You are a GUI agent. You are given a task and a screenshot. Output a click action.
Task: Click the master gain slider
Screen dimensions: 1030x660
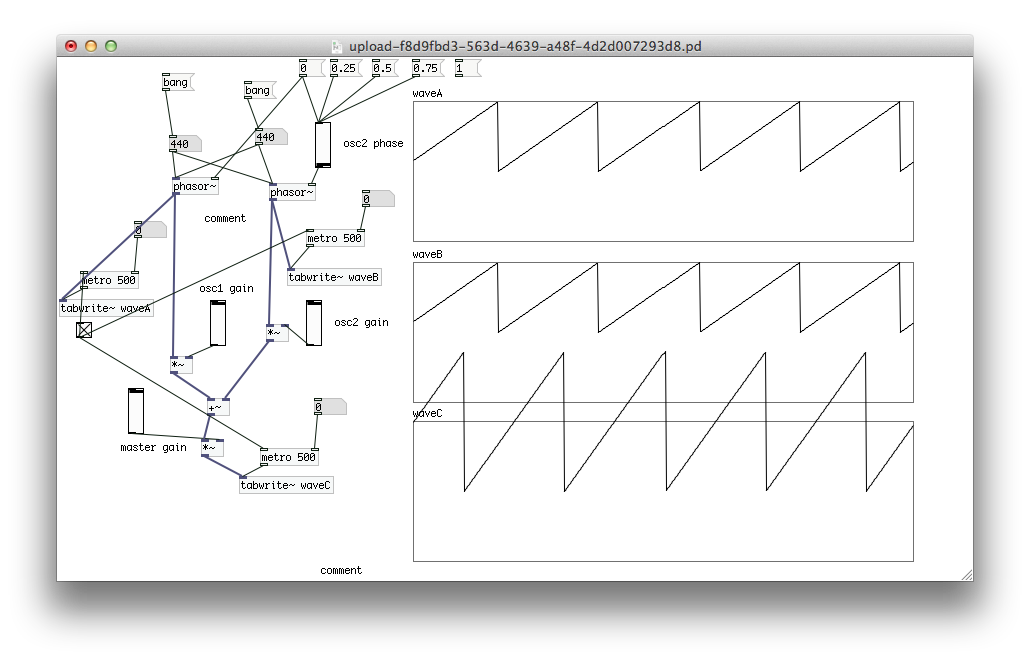click(x=135, y=410)
